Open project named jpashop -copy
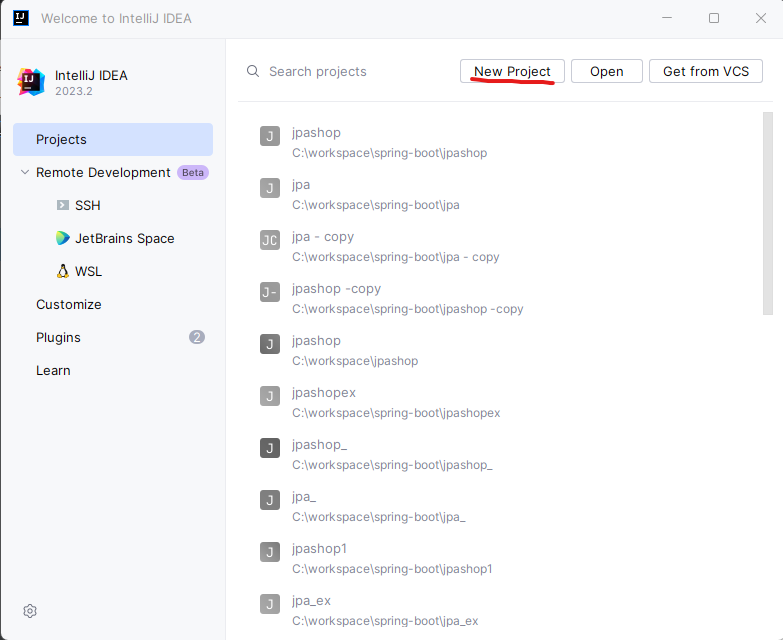The width and height of the screenshot is (783, 640). (x=337, y=289)
